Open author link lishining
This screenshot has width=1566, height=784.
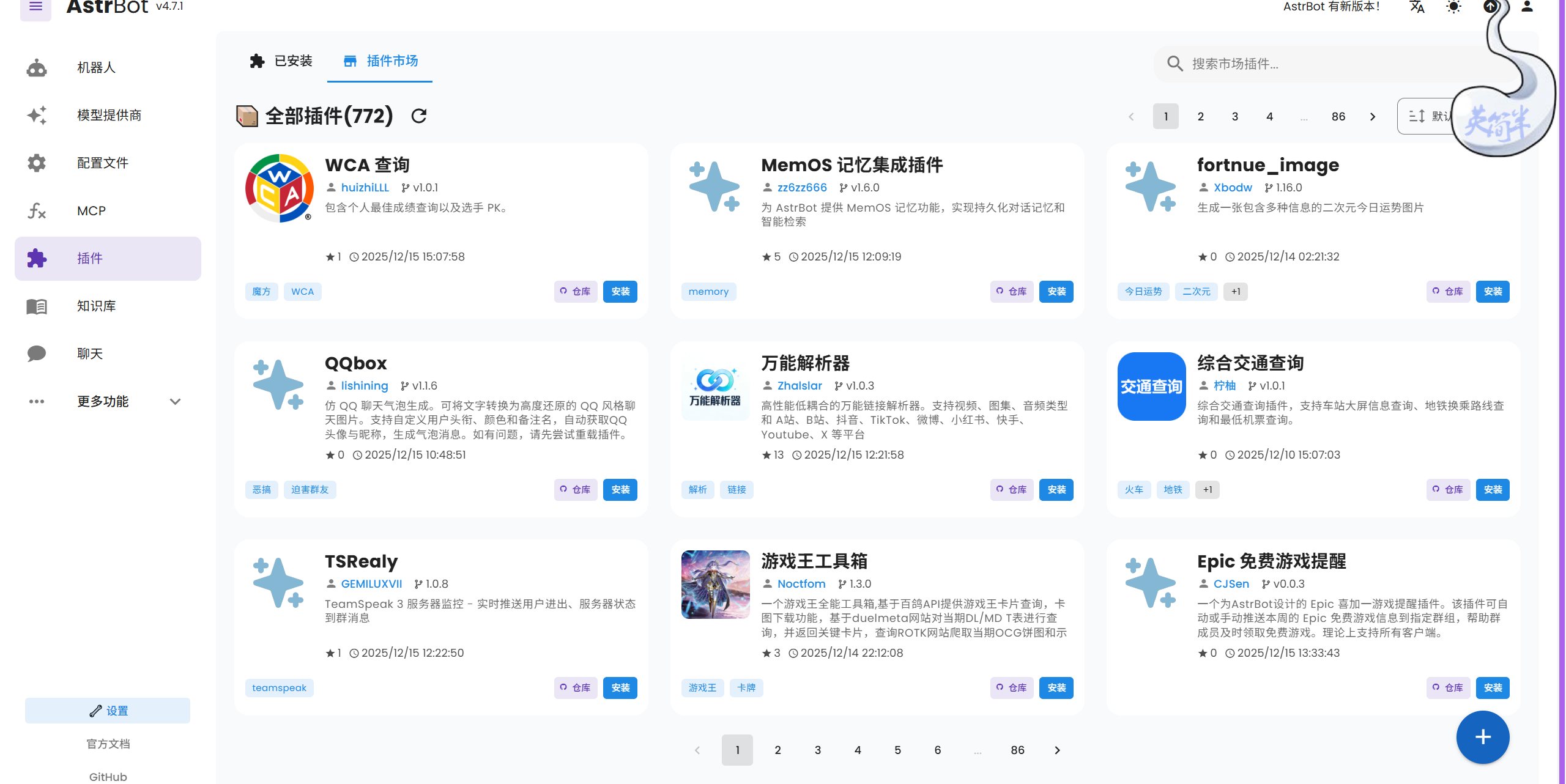tap(365, 386)
